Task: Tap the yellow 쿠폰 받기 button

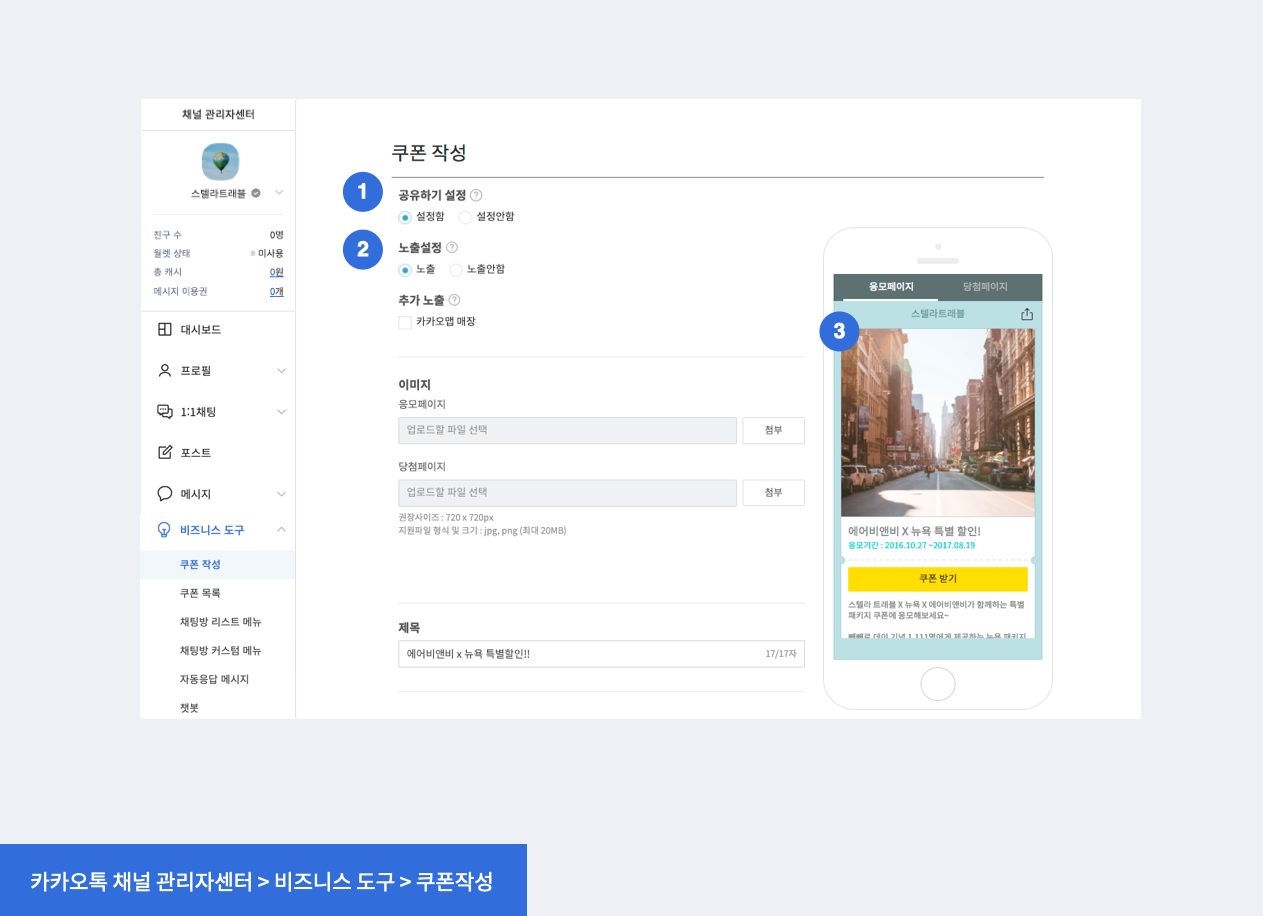Action: click(938, 579)
